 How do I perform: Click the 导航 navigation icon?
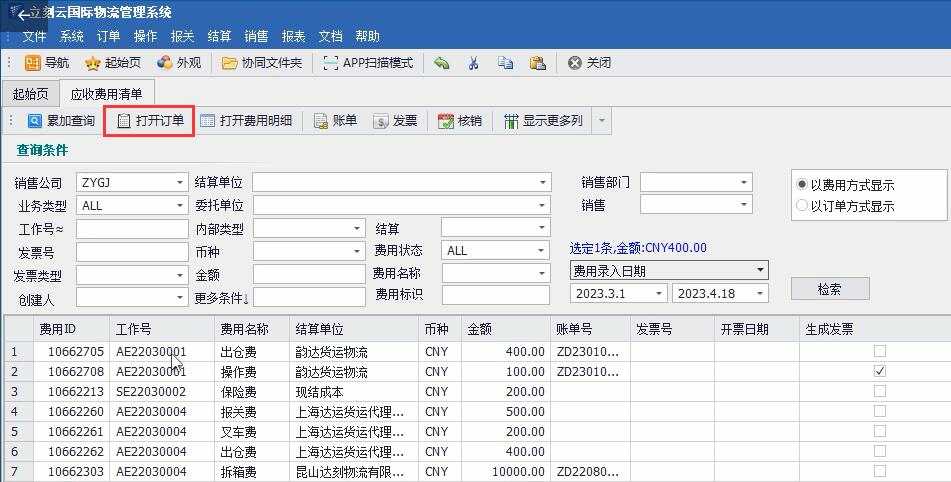[33, 63]
